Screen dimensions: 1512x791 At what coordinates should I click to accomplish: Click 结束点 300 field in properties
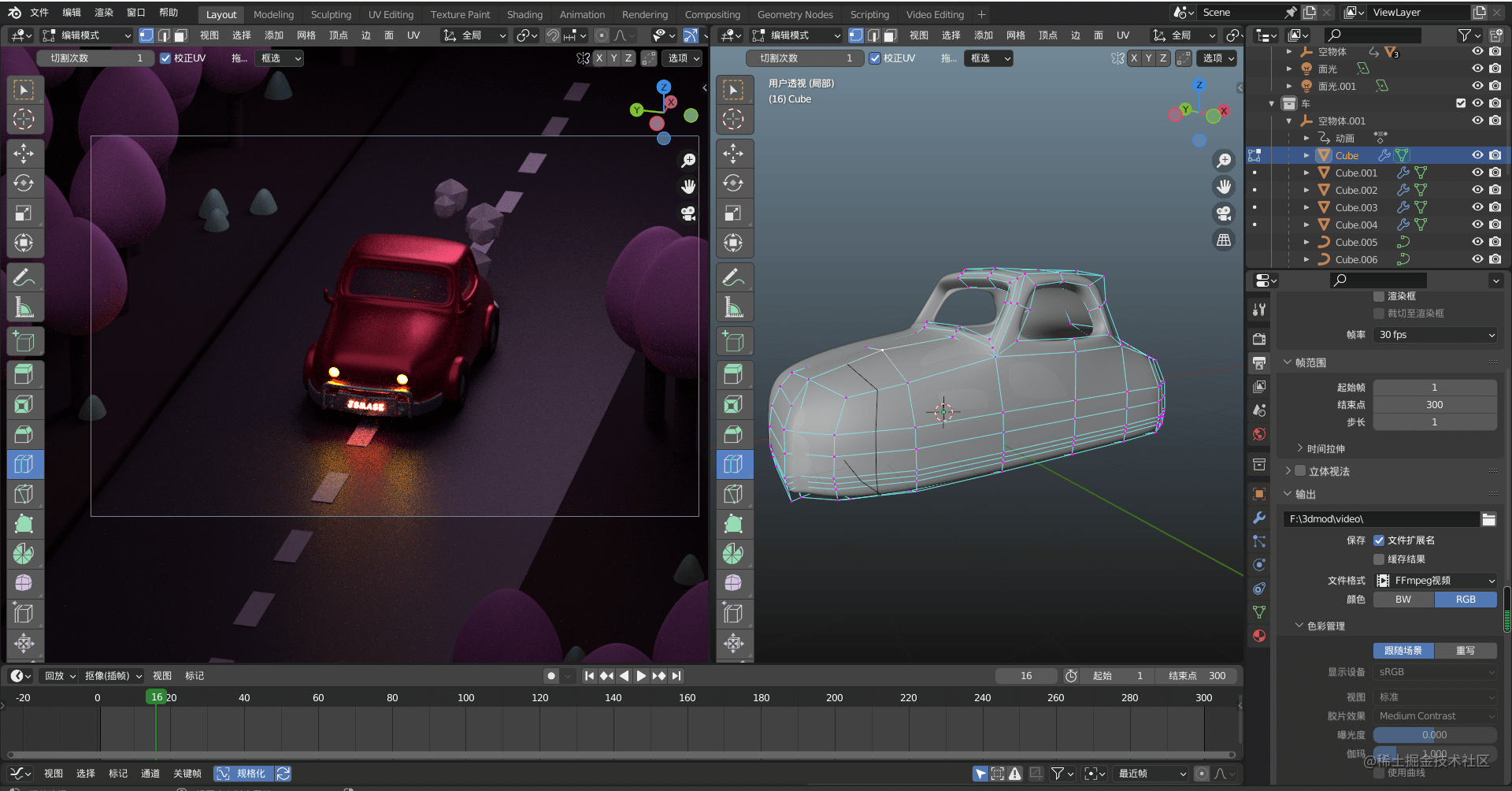[x=1436, y=405]
